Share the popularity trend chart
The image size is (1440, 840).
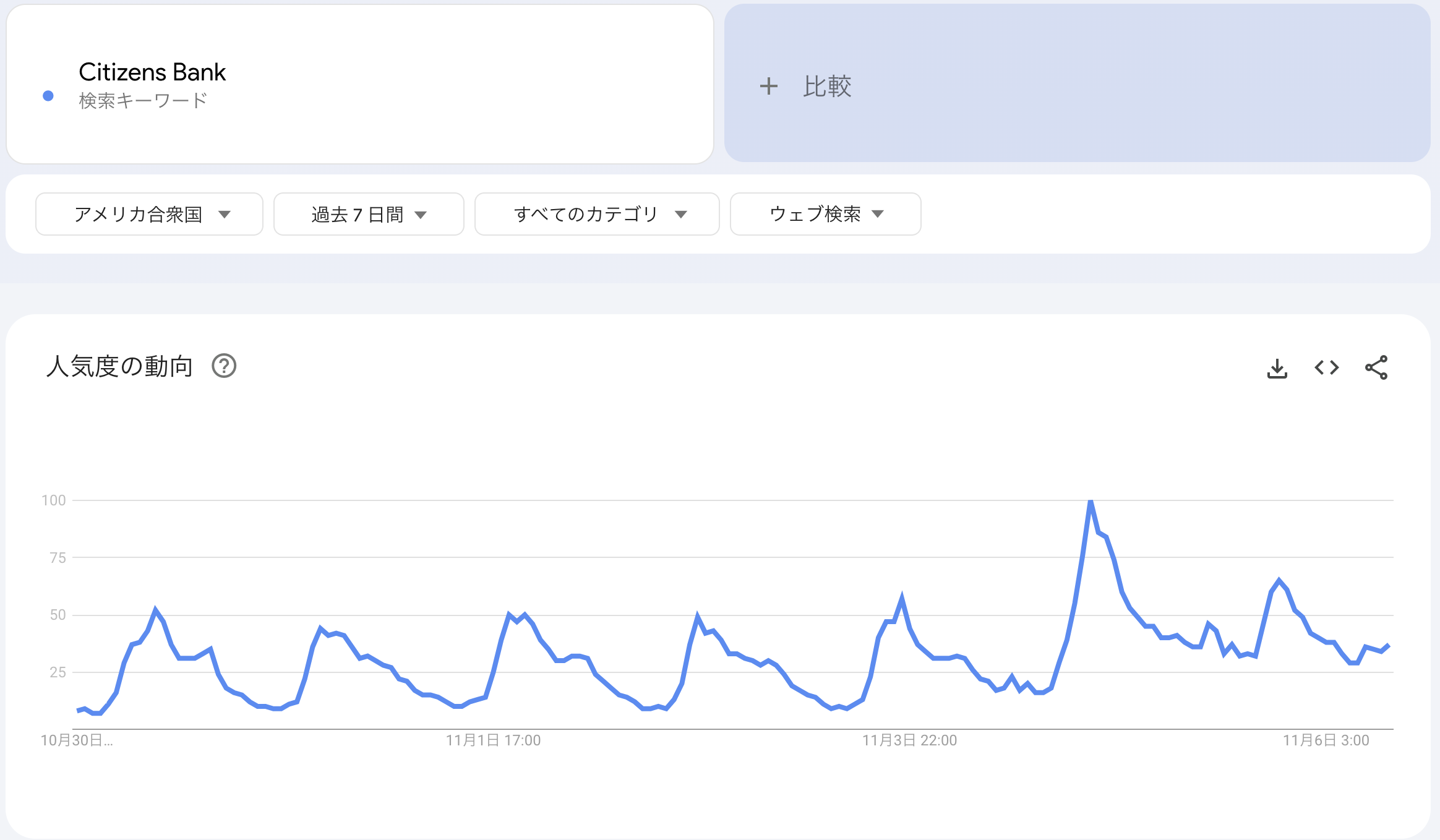pyautogui.click(x=1376, y=367)
